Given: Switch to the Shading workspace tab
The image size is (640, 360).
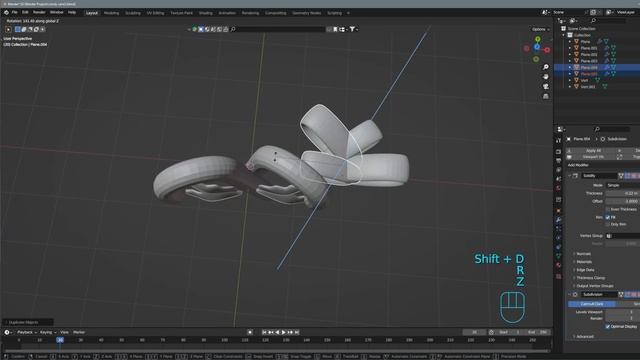Looking at the screenshot, I should (205, 13).
